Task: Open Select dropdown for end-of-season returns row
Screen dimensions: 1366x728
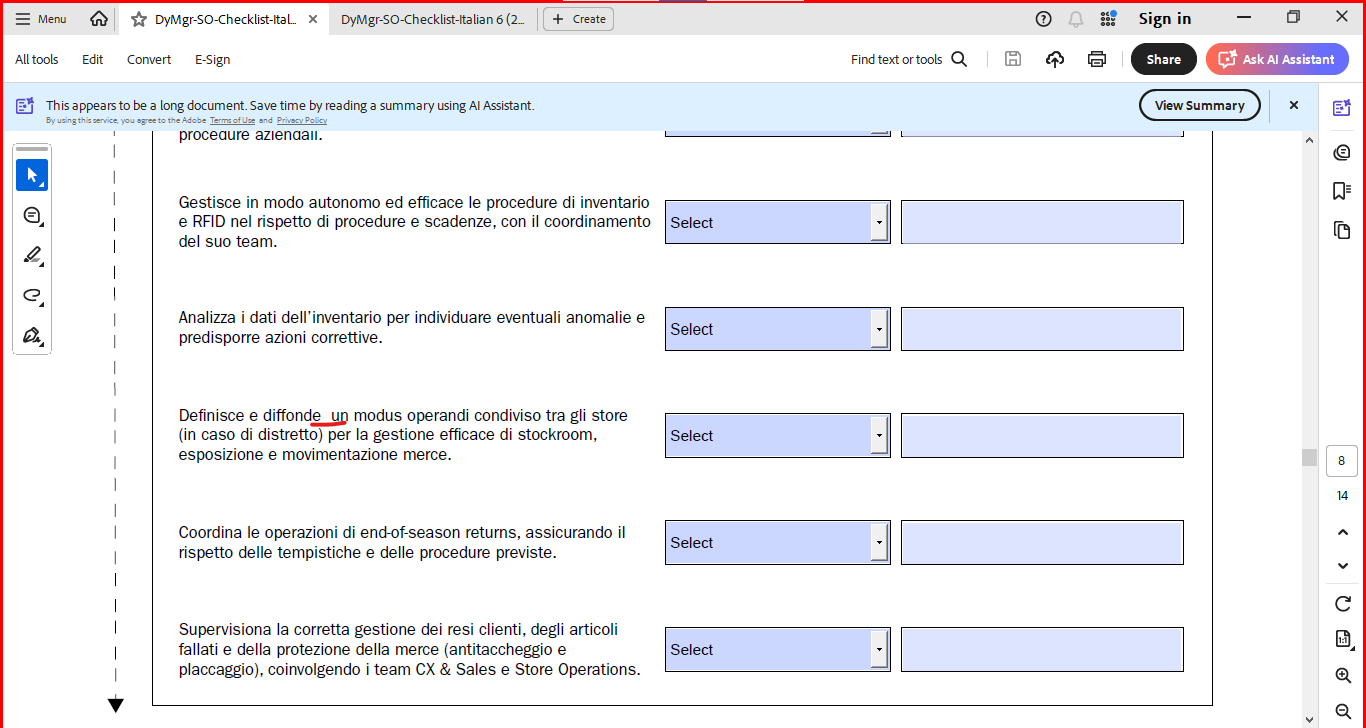Action: tap(879, 543)
